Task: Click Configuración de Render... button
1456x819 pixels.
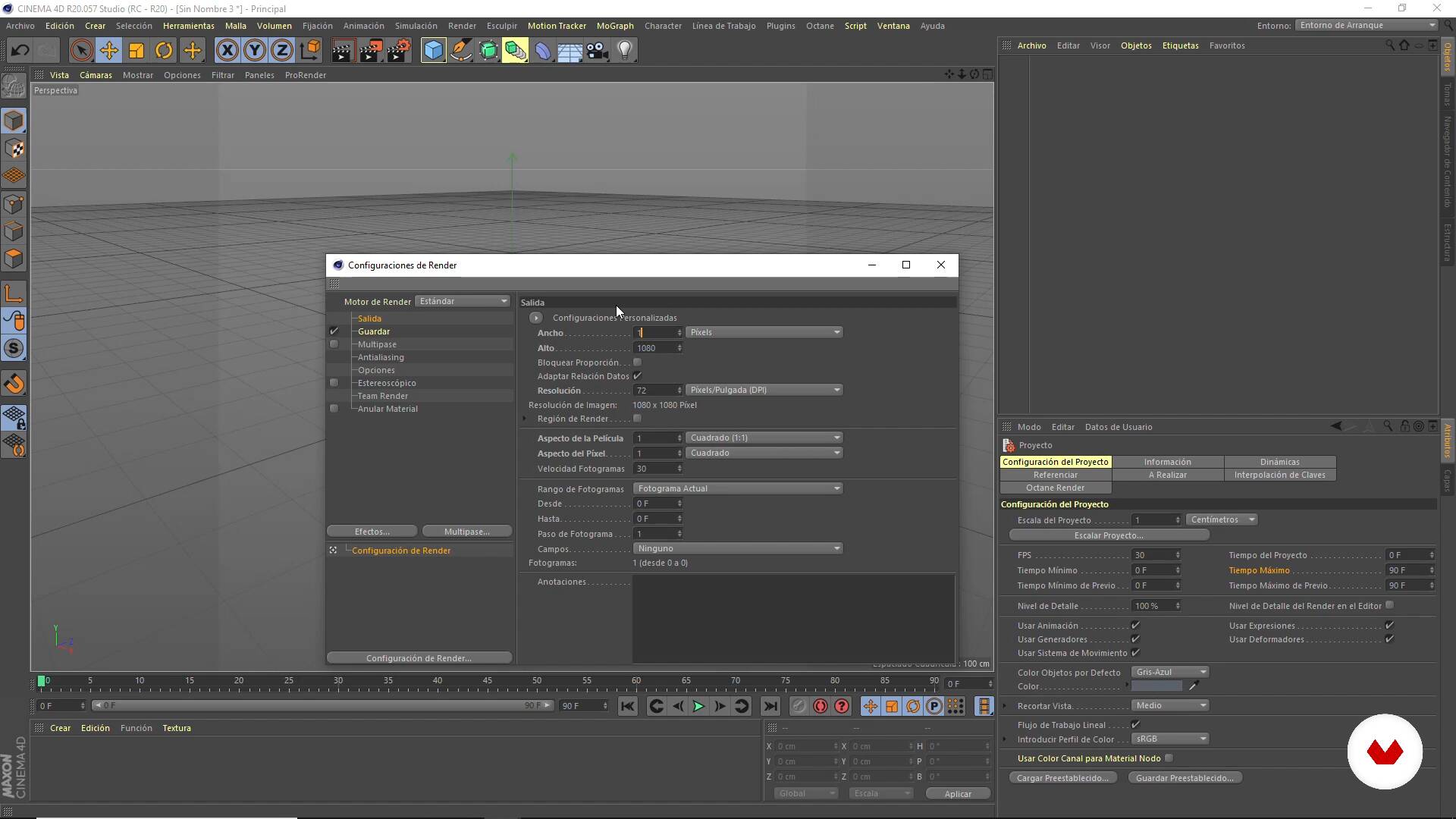Action: pos(419,658)
